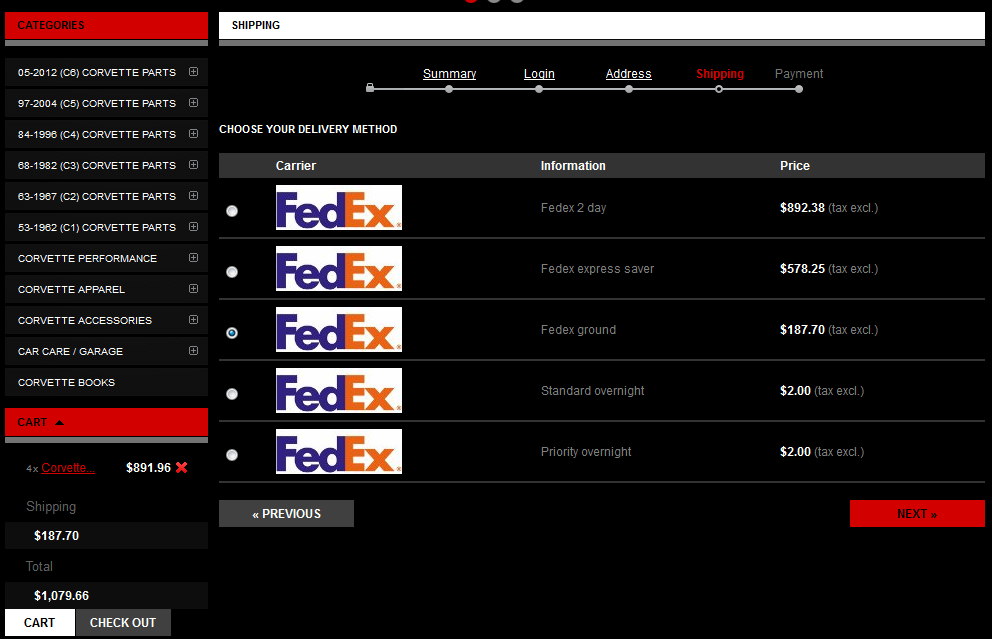The width and height of the screenshot is (992, 639).
Task: Open the Cart button in sidebar
Action: pos(40,623)
